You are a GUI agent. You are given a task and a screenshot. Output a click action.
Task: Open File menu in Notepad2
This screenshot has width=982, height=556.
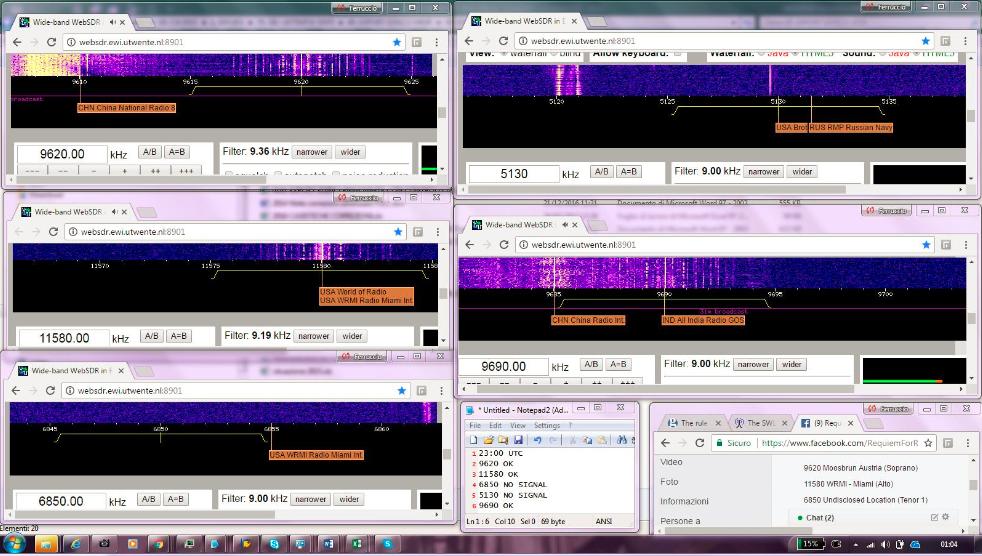pos(475,426)
